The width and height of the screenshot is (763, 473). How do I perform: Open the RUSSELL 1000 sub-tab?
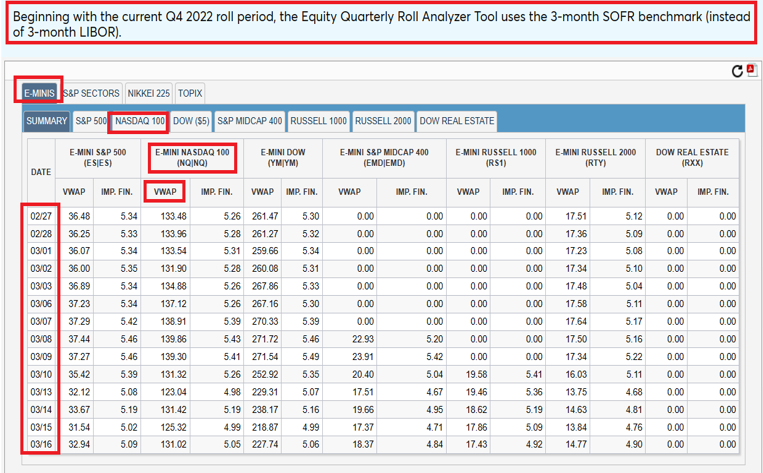pyautogui.click(x=319, y=121)
